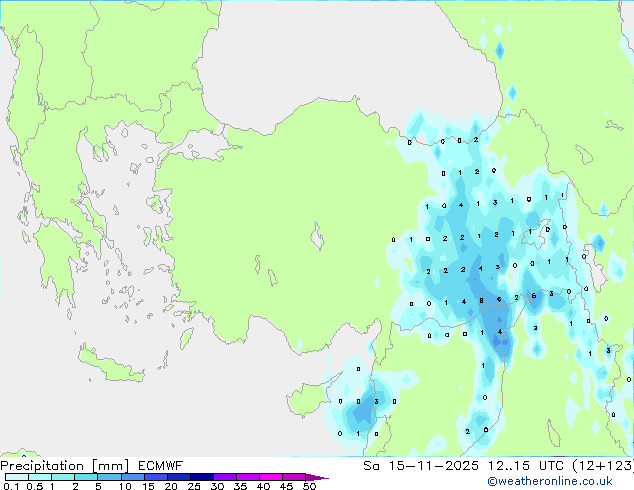Viewport: 634px width, 490px height.
Task: Click the '12..15 UTC' time text
Action: coord(525,466)
